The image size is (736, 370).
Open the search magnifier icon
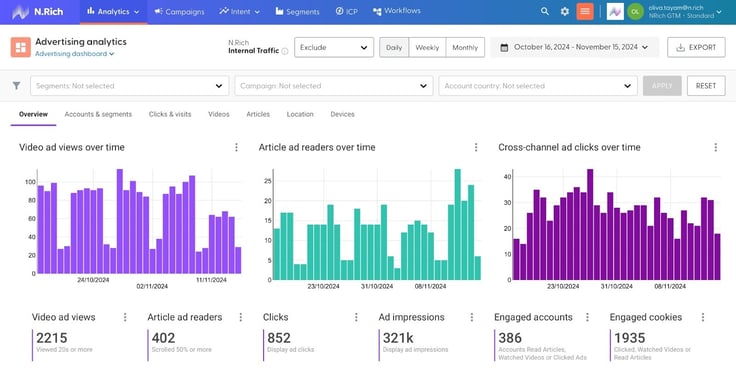tap(544, 11)
